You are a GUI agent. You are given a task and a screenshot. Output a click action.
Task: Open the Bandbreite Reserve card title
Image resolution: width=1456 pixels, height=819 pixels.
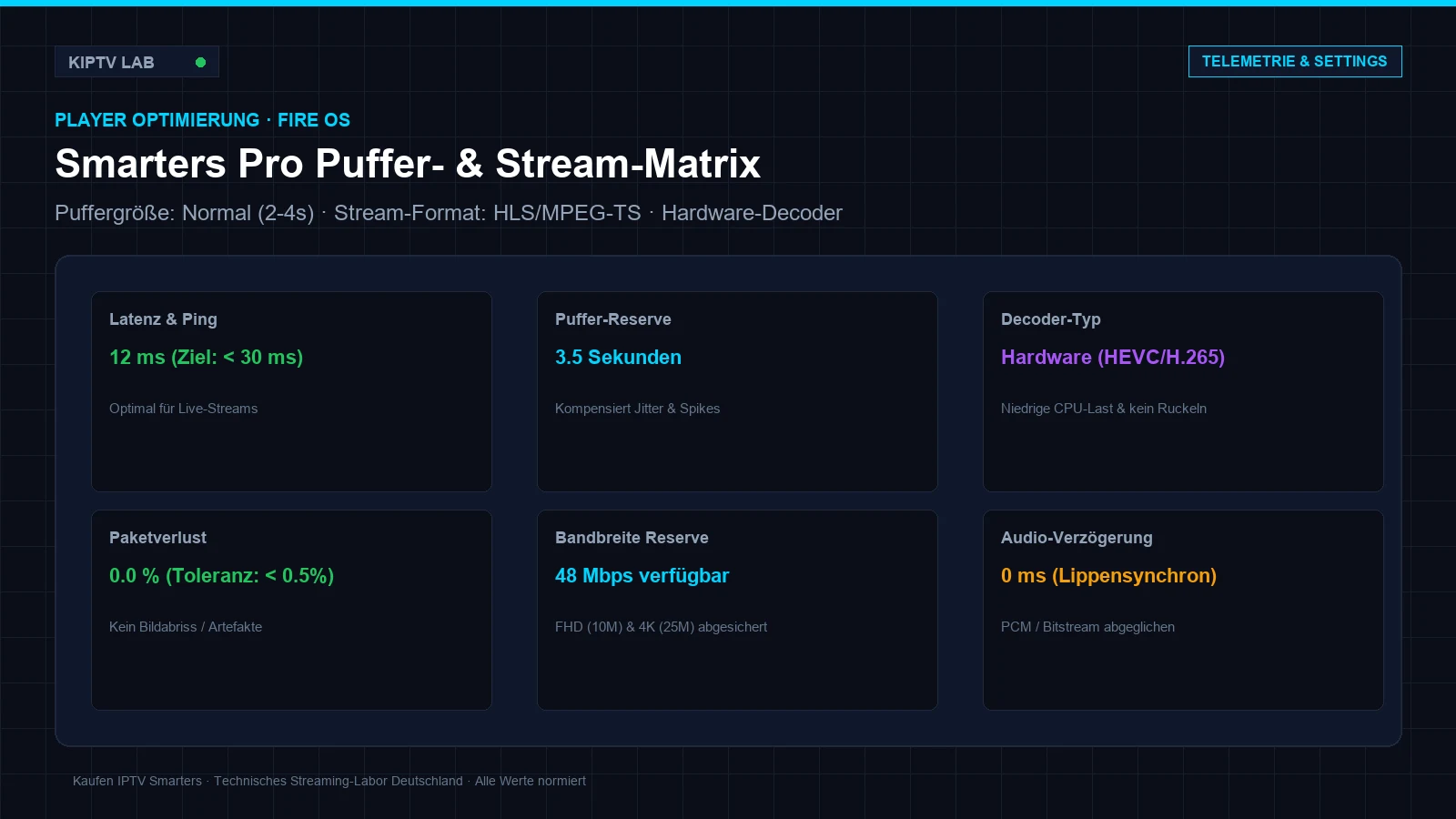(x=632, y=538)
